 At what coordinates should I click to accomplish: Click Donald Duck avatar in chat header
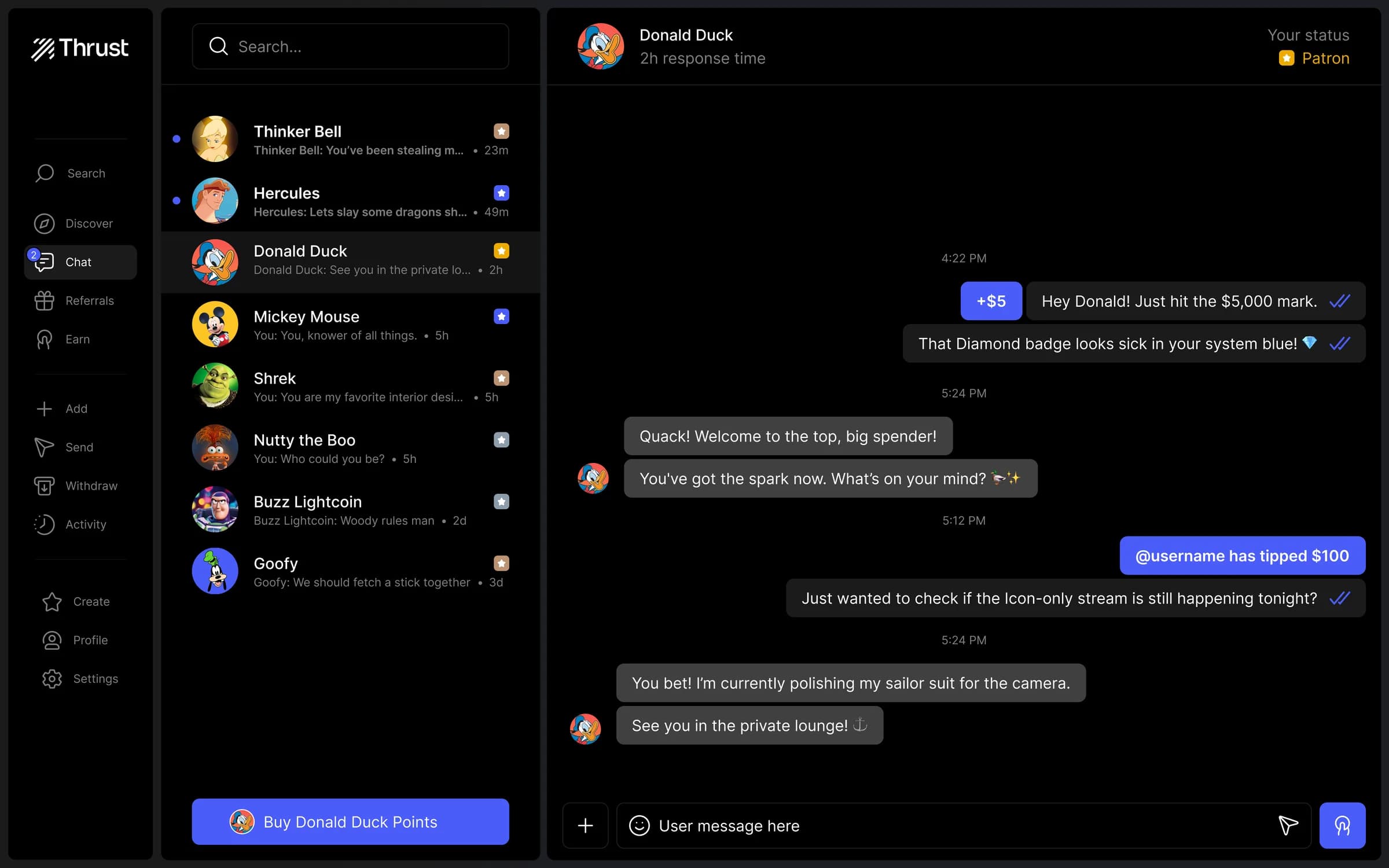[601, 46]
